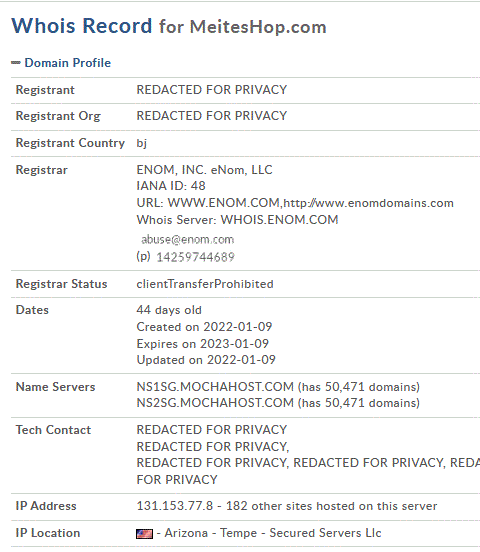Collapse the Domain Profile section

coord(16,63)
